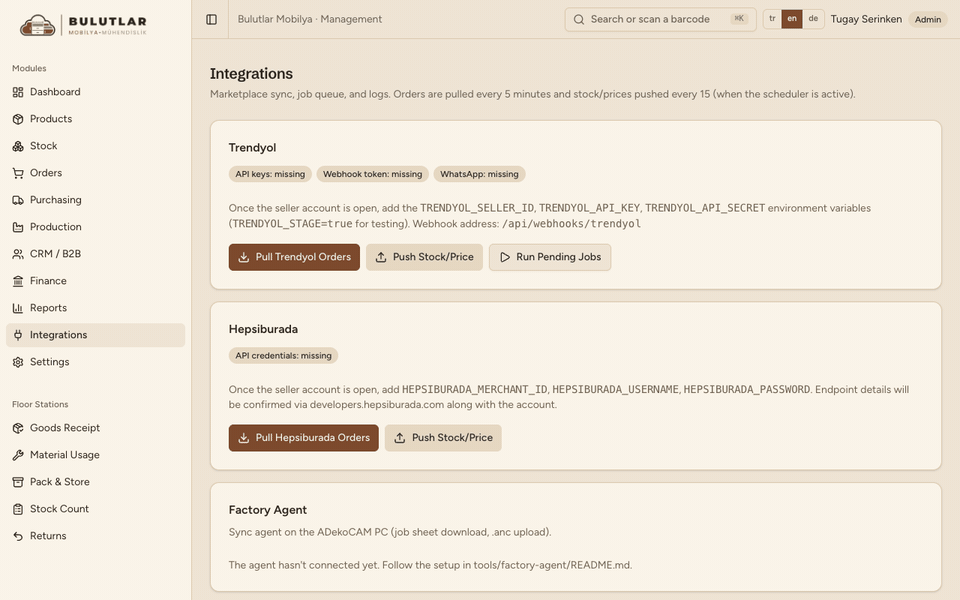Viewport: 960px width, 600px height.
Task: Click the Stock cubes icon
Action: [18, 146]
